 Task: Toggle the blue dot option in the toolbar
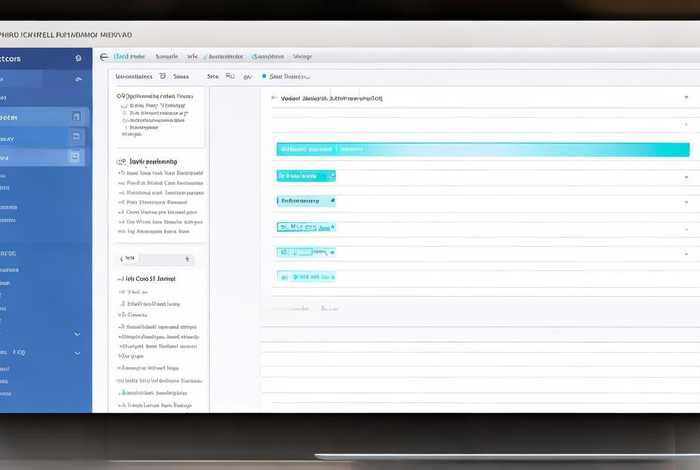pyautogui.click(x=264, y=76)
